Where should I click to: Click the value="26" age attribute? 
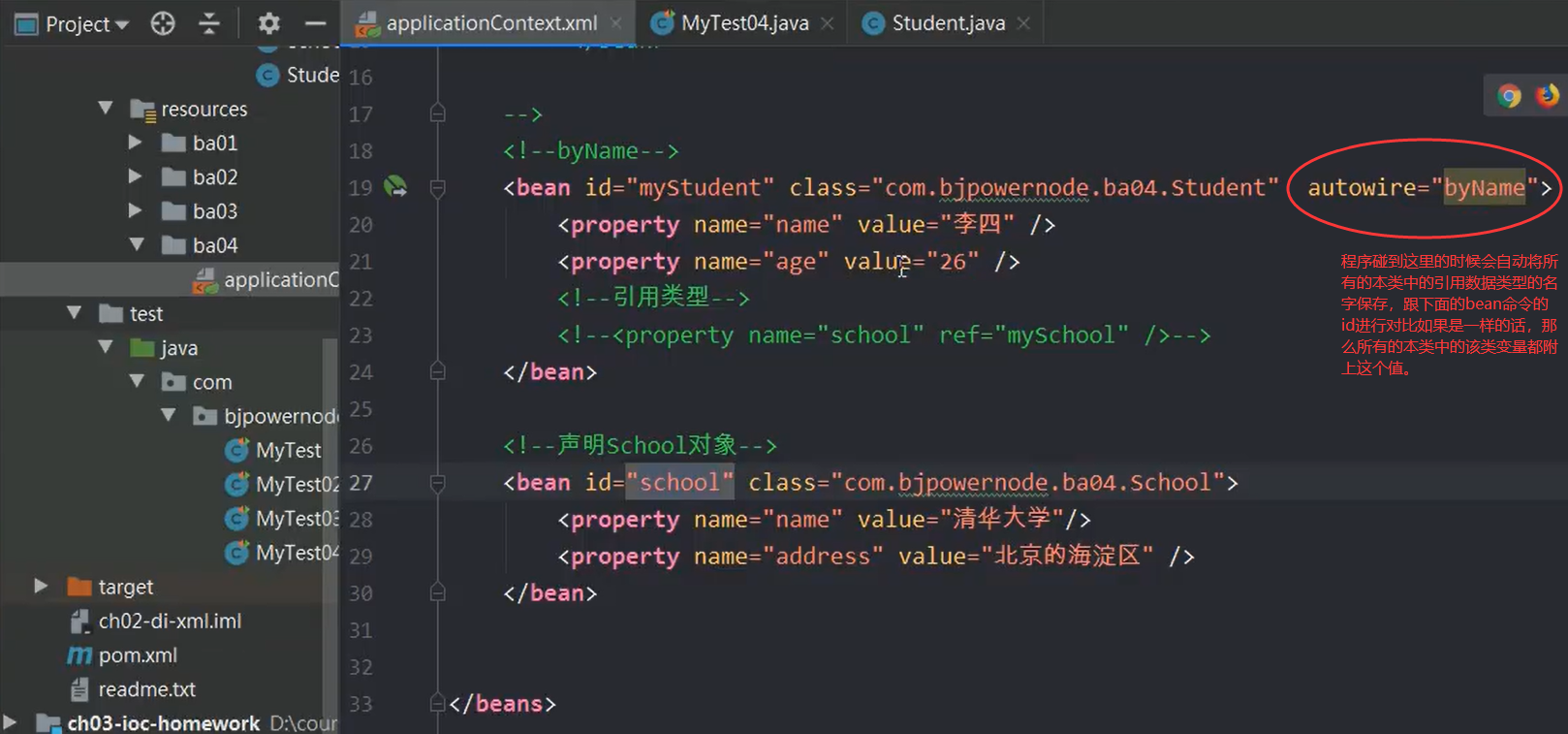(x=911, y=262)
